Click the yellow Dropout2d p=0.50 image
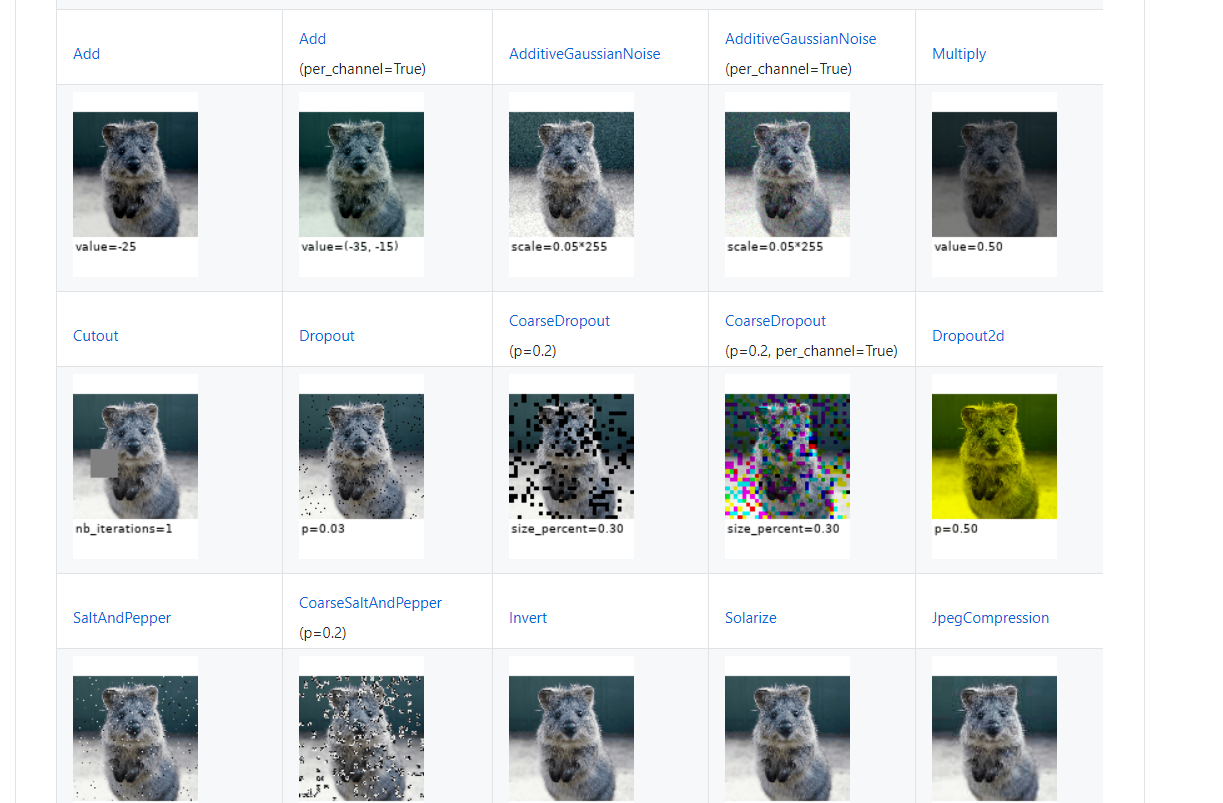Viewport: 1223px width, 803px height. click(x=994, y=466)
